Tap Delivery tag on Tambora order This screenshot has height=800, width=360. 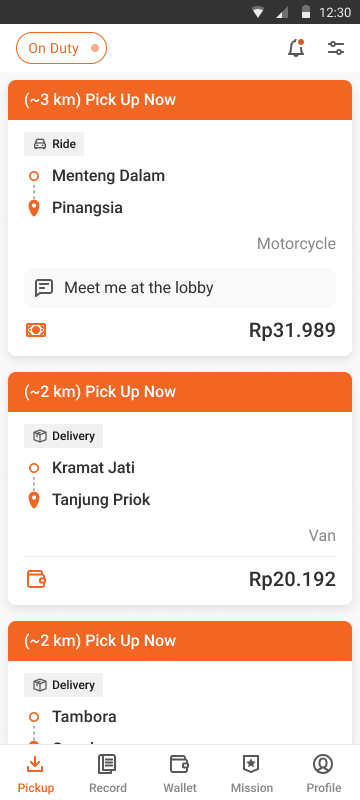pos(63,685)
